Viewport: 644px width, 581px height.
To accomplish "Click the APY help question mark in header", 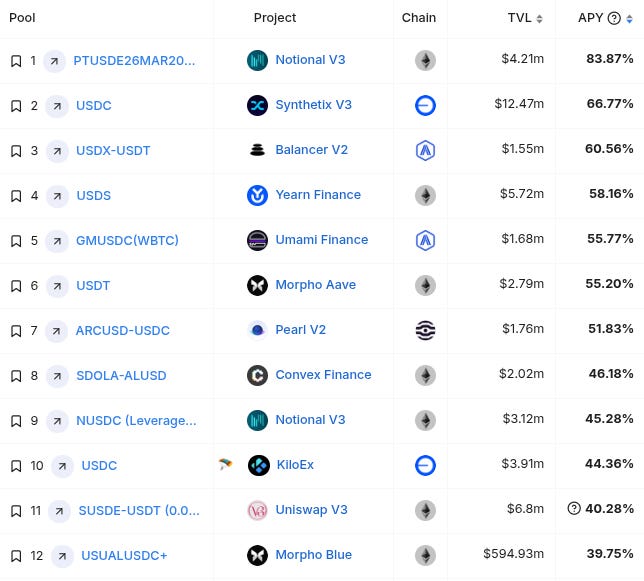I will click(x=614, y=18).
